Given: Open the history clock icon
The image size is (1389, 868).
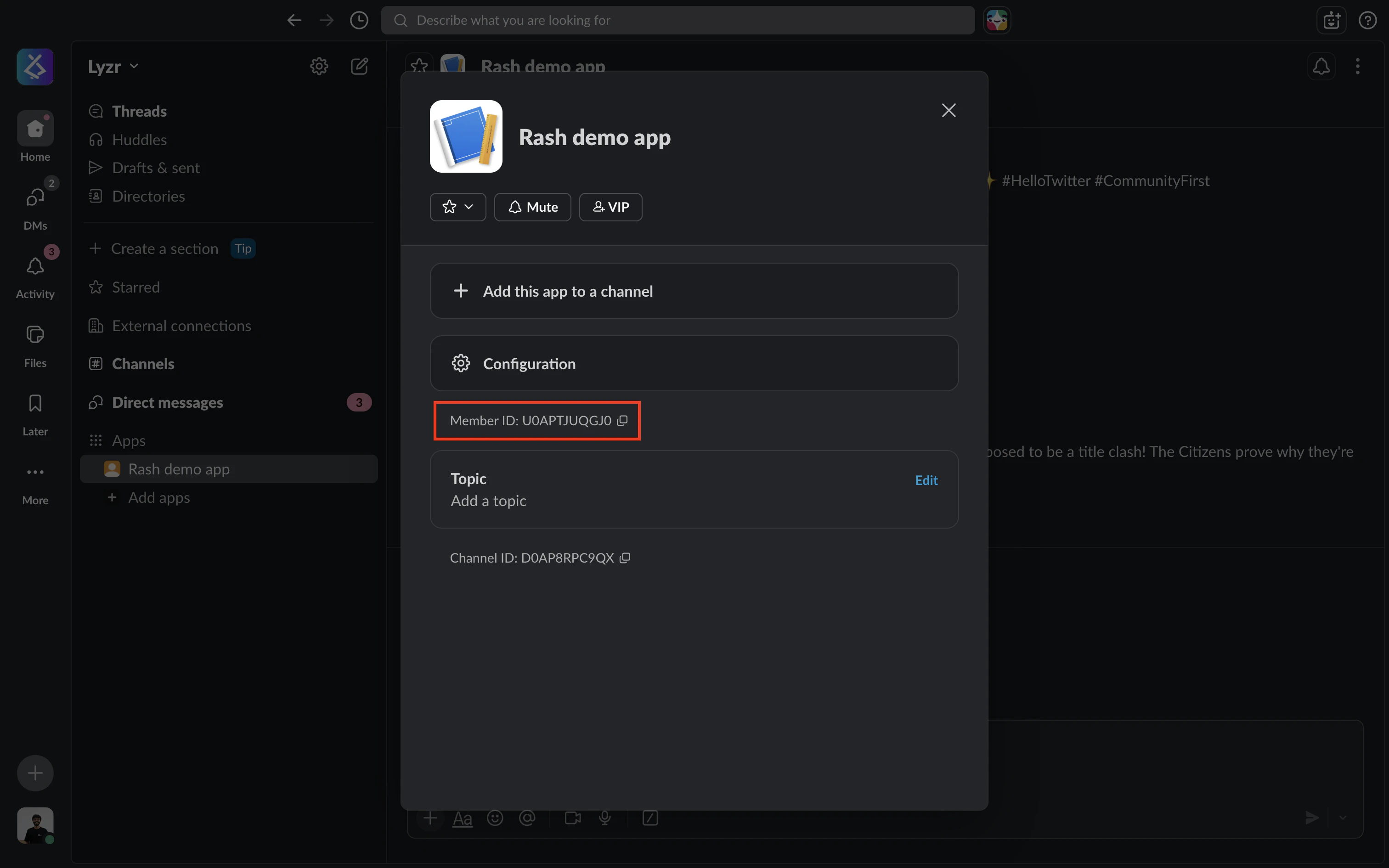Looking at the screenshot, I should click(x=359, y=21).
